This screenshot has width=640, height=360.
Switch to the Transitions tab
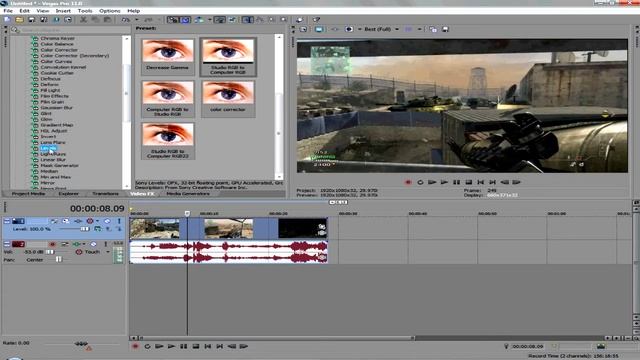[105, 193]
